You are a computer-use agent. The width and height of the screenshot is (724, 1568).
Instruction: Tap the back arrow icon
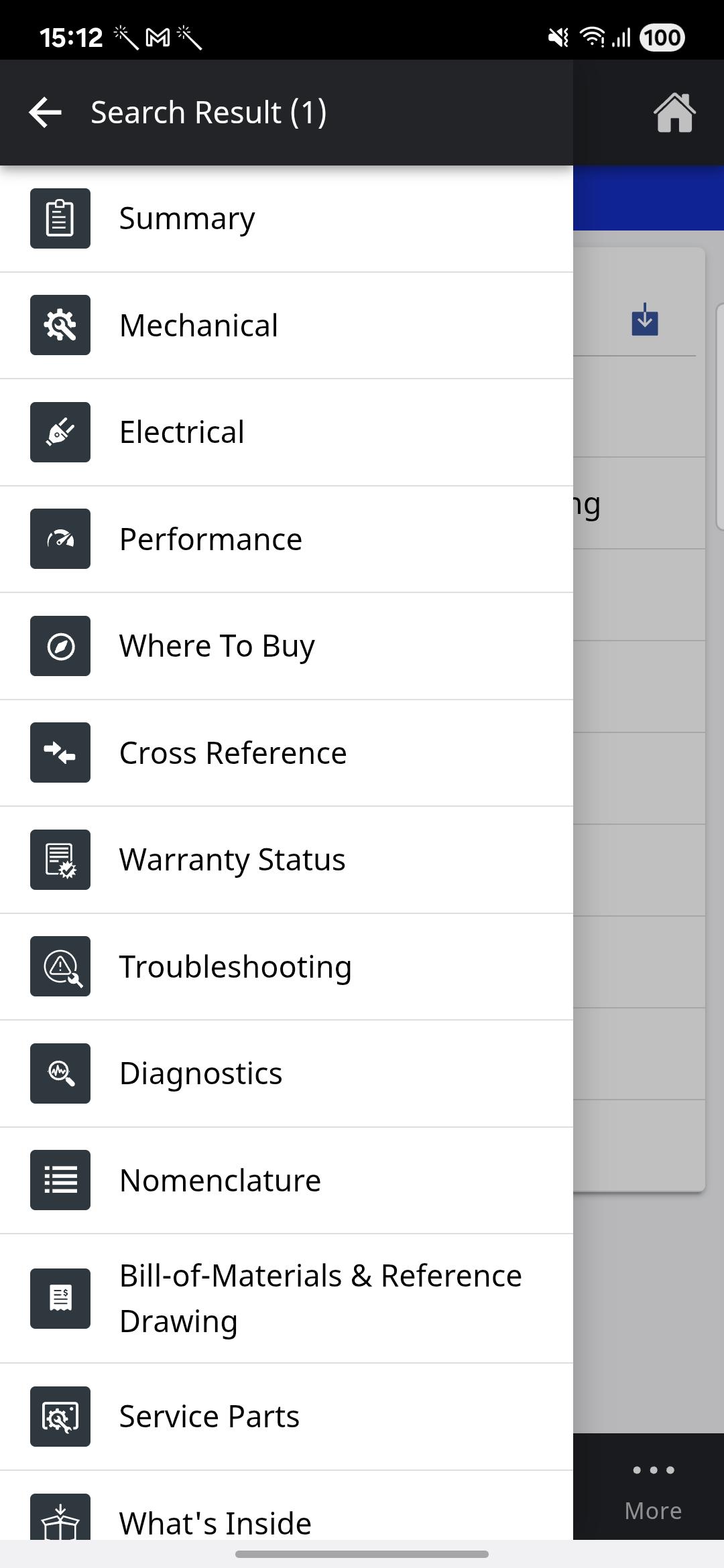click(46, 112)
